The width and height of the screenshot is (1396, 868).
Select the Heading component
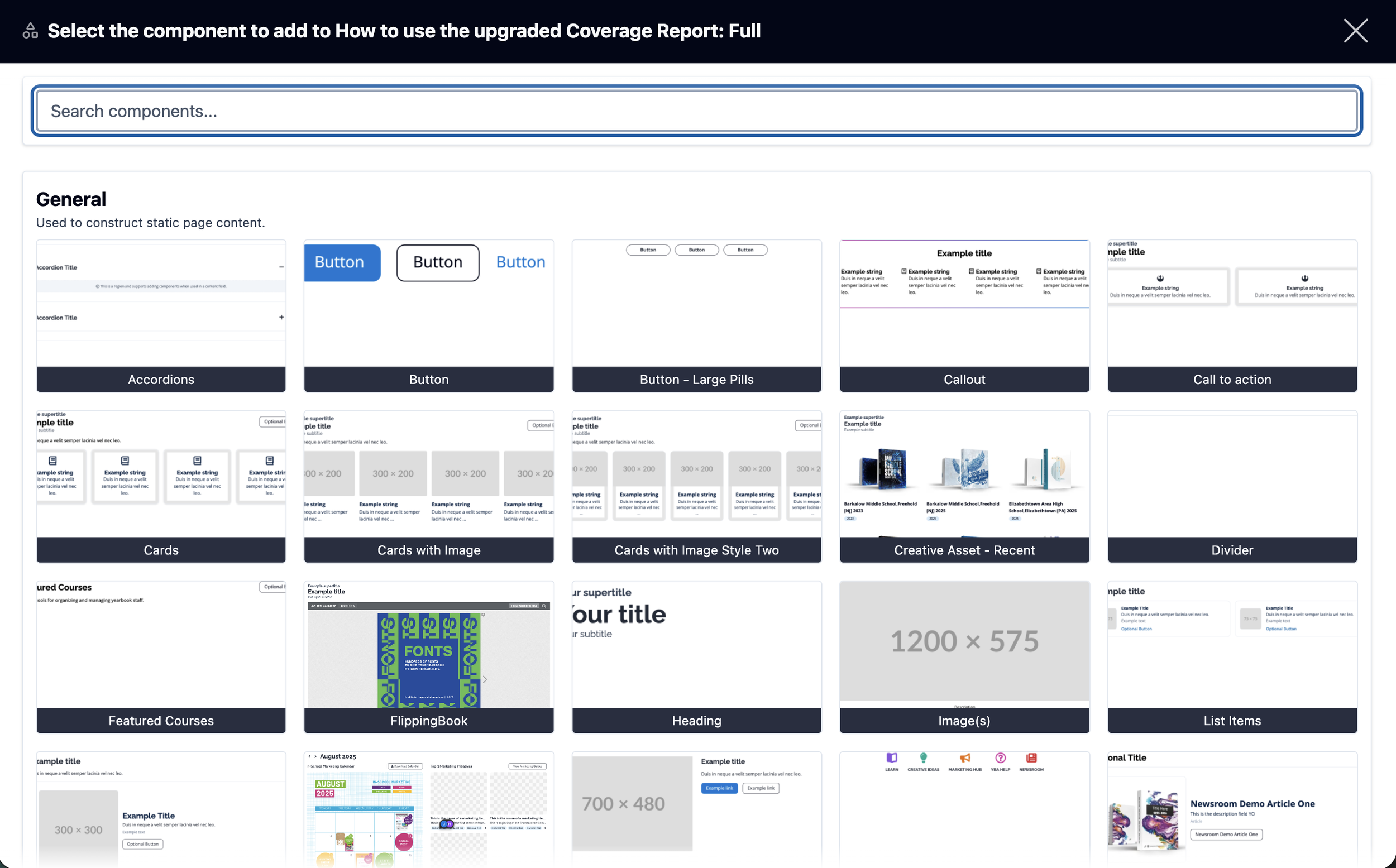696,657
